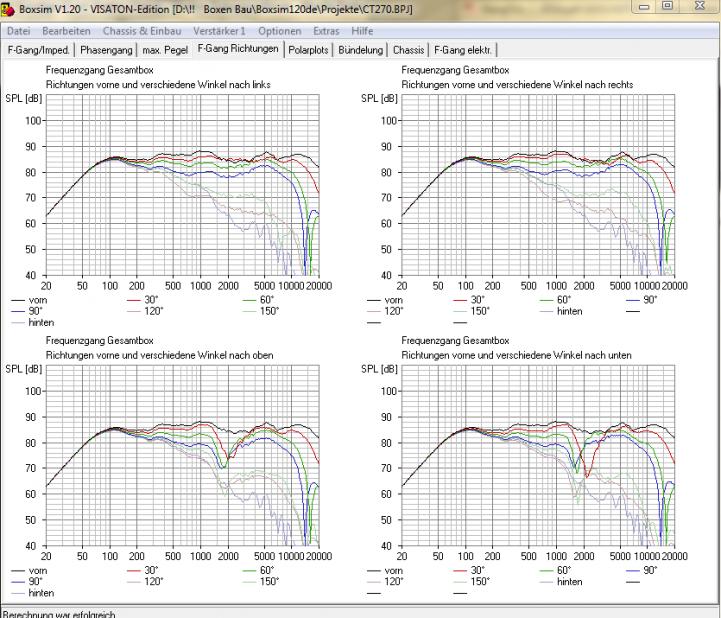Click '90°' legend entry in bottom-right chart
Viewport: 721px width, 618px height.
[x=642, y=570]
